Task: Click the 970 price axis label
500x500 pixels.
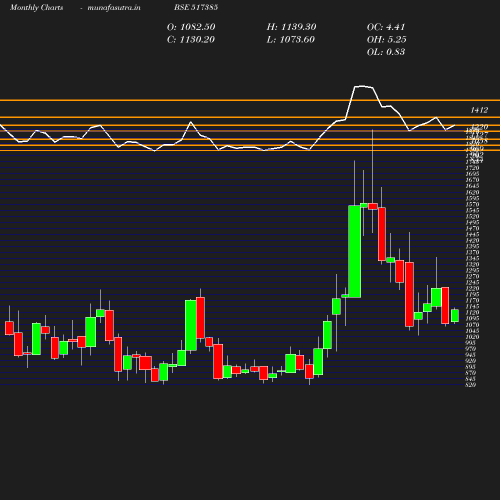Action: pos(471,349)
